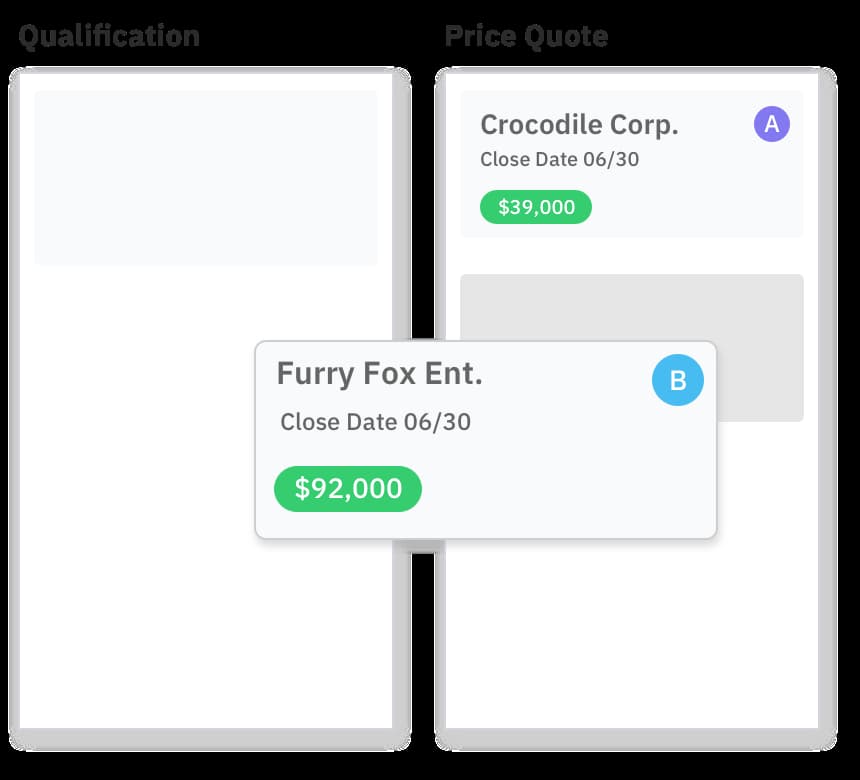Click Close Date on Furry Fox card
Image resolution: width=860 pixels, height=780 pixels.
375,422
